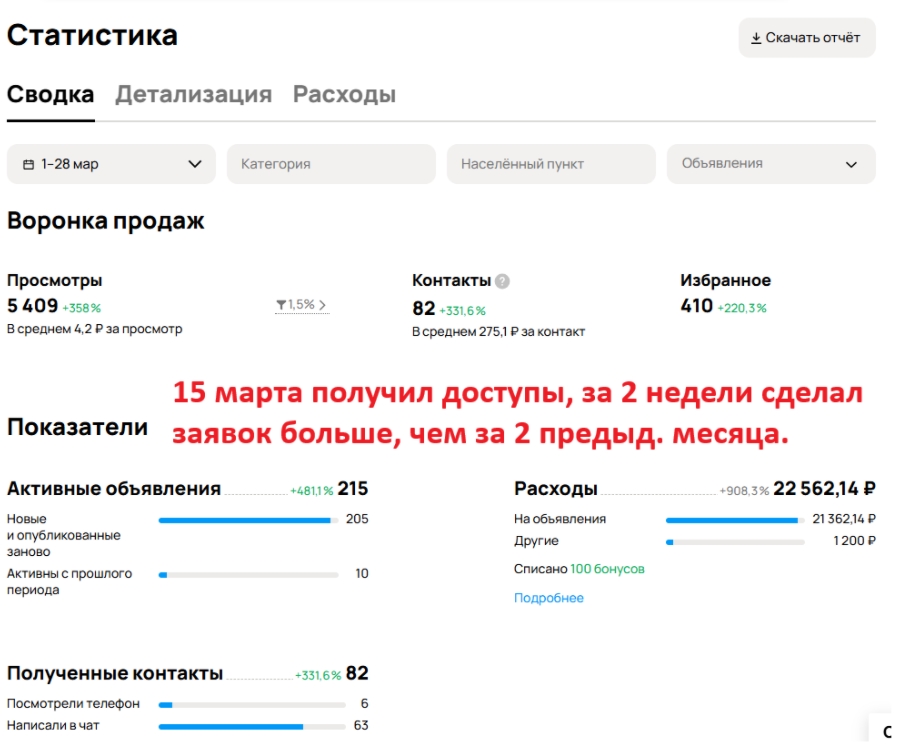
Task: Click the arrow after the 1,5% conversion
Action: [x=323, y=305]
